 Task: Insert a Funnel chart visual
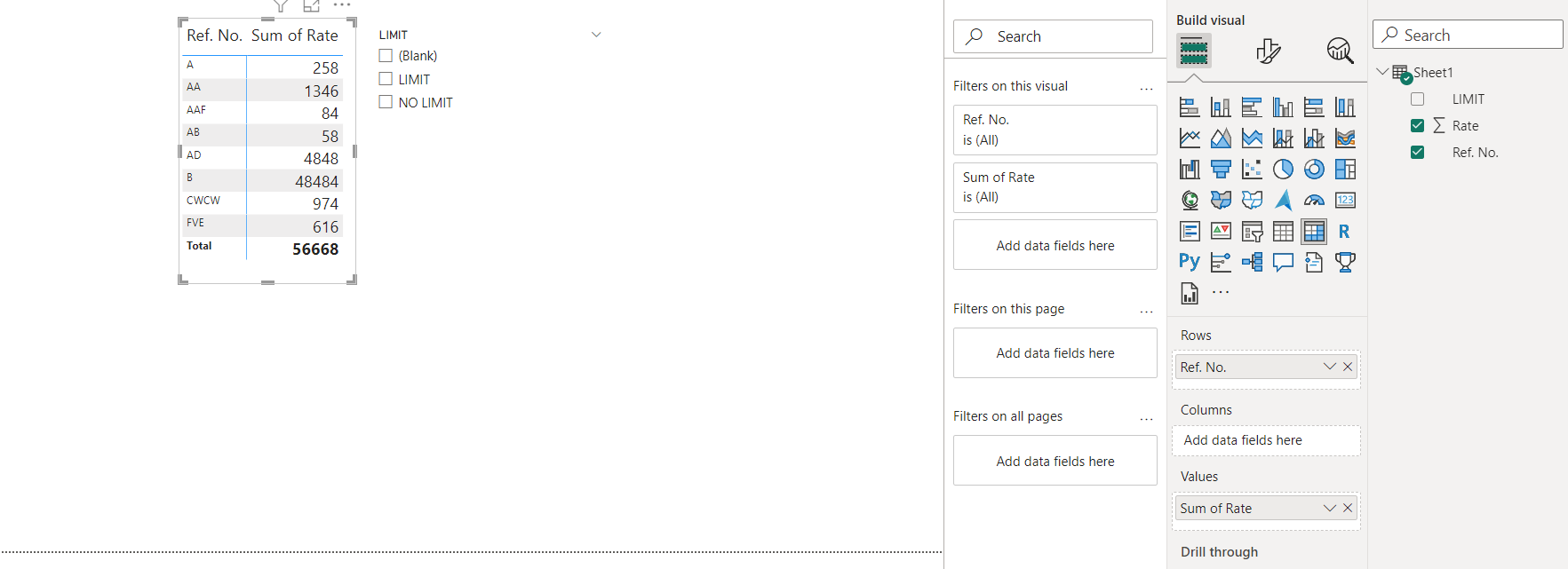[x=1221, y=170]
